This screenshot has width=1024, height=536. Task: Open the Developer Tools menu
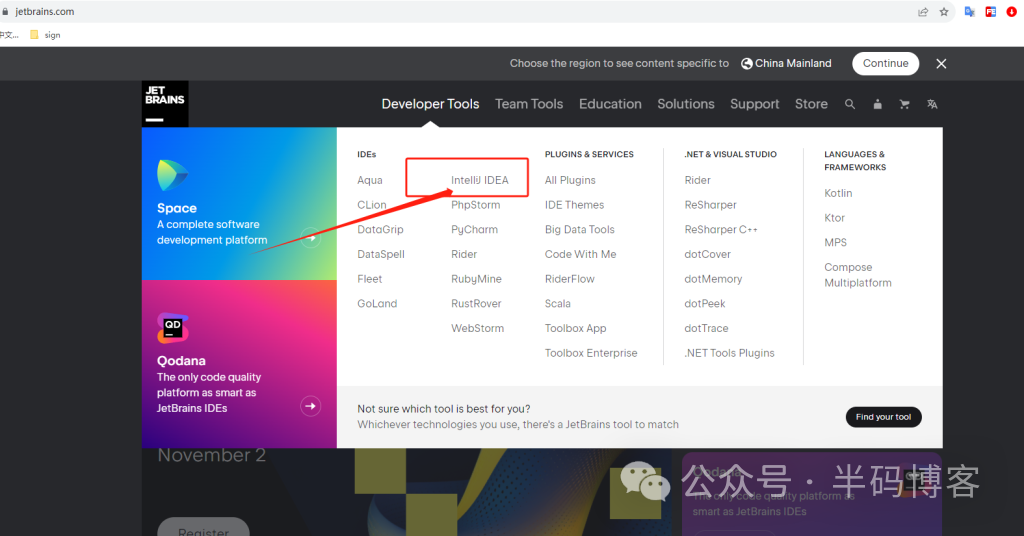point(430,104)
